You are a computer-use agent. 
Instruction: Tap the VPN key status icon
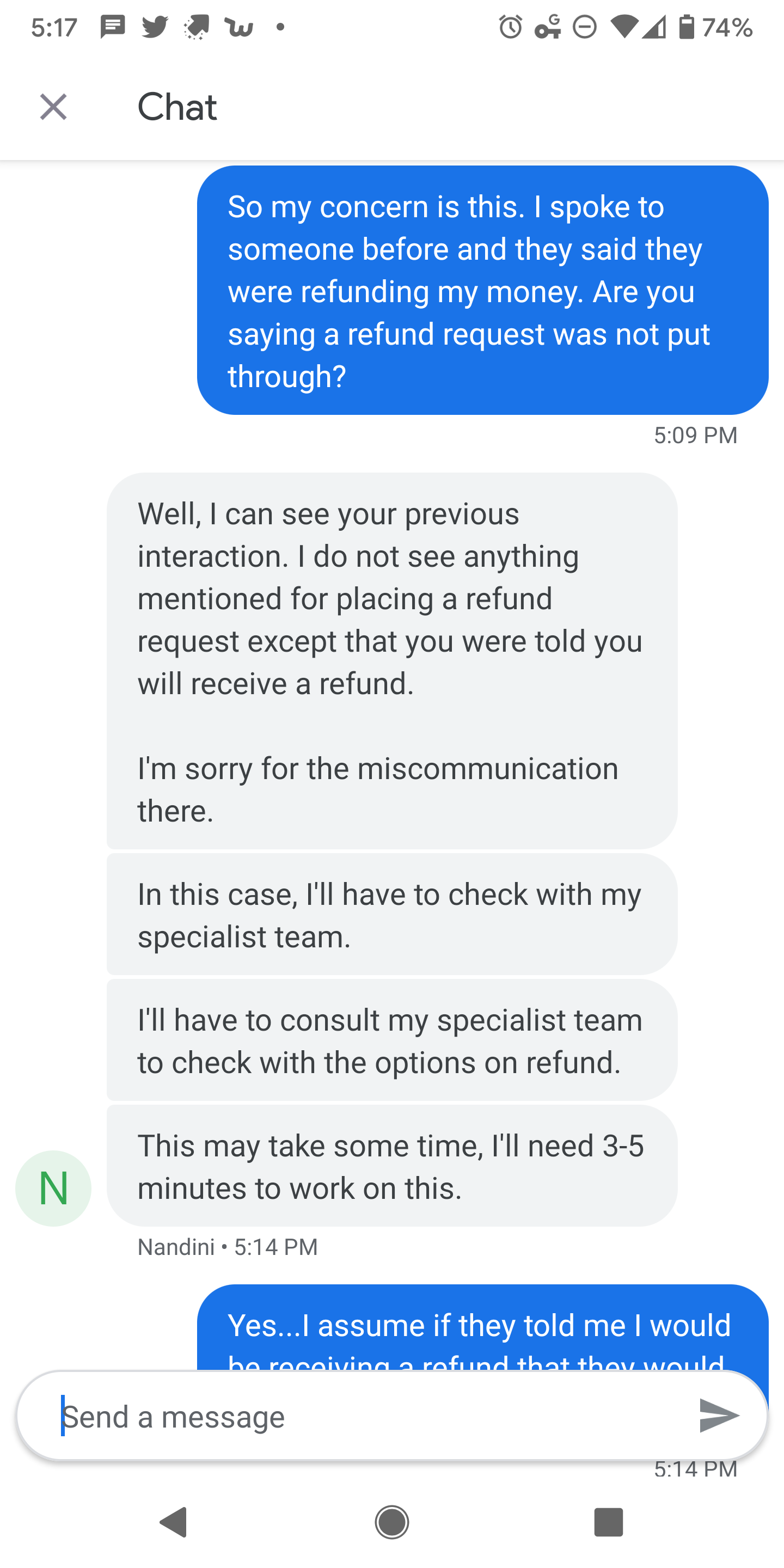click(x=548, y=27)
